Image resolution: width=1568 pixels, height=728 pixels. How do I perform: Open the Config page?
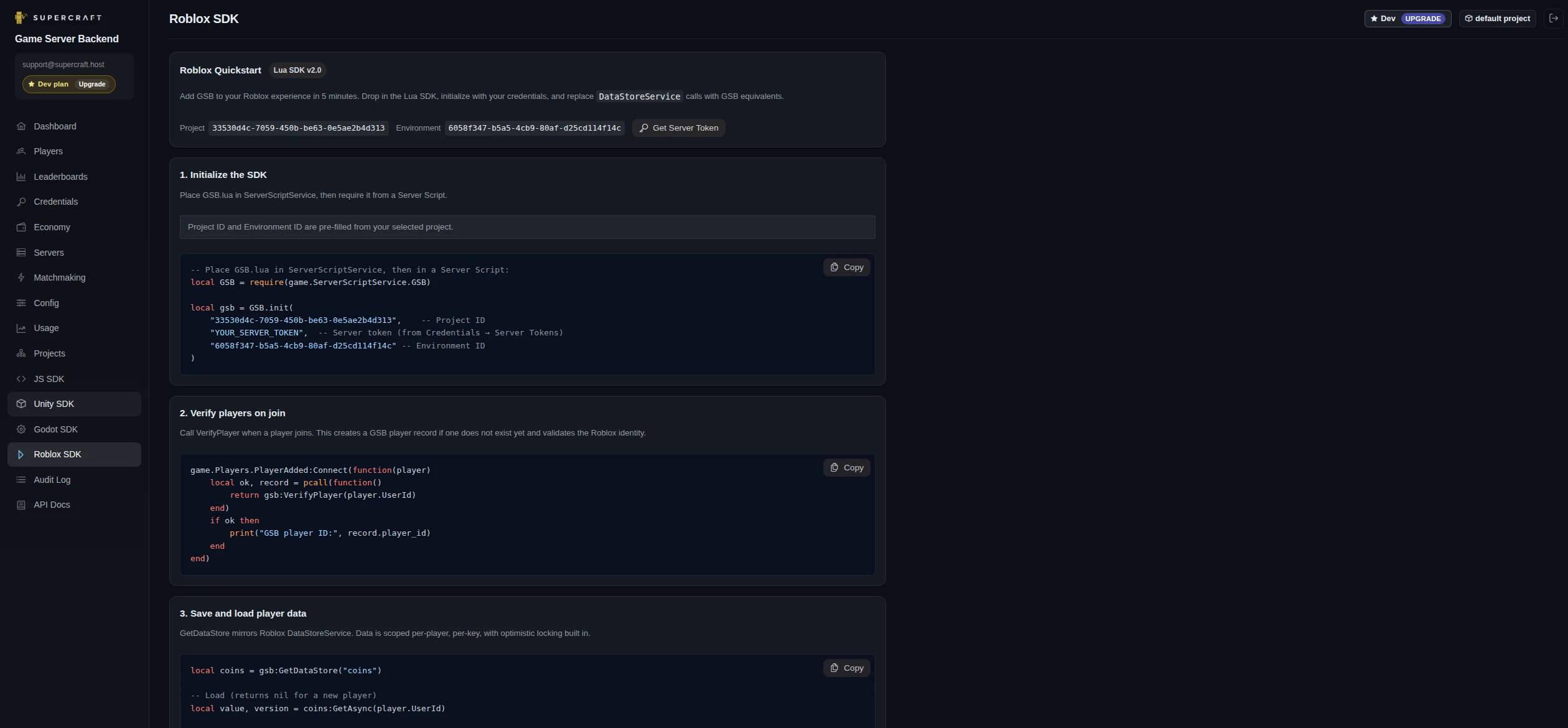pyautogui.click(x=74, y=303)
